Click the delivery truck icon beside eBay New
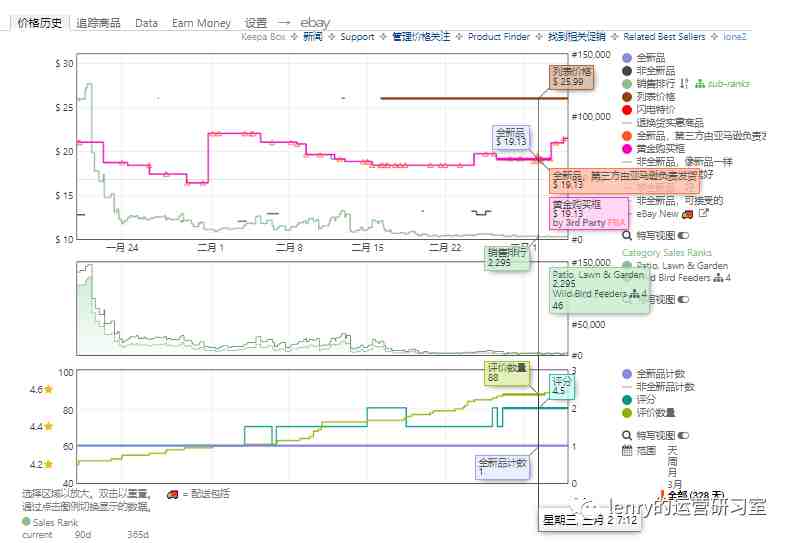792x543 pixels. (x=687, y=214)
